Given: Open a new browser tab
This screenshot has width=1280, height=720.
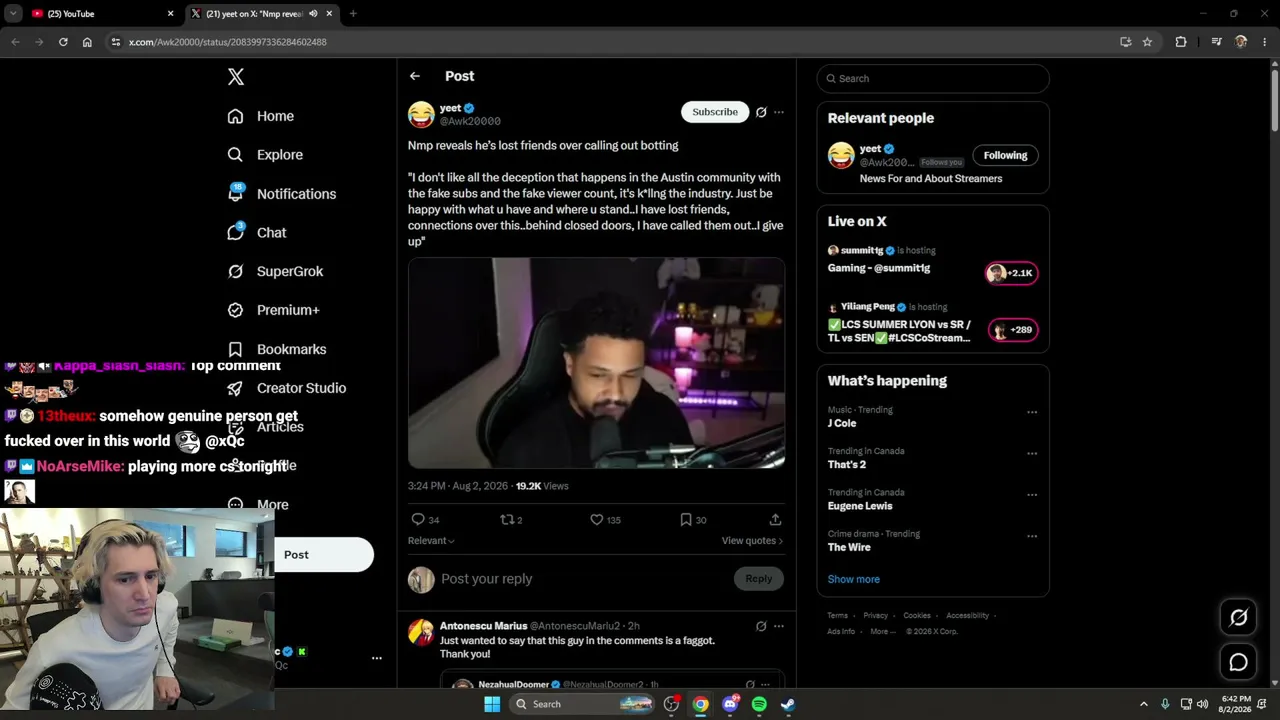Looking at the screenshot, I should click(x=353, y=14).
